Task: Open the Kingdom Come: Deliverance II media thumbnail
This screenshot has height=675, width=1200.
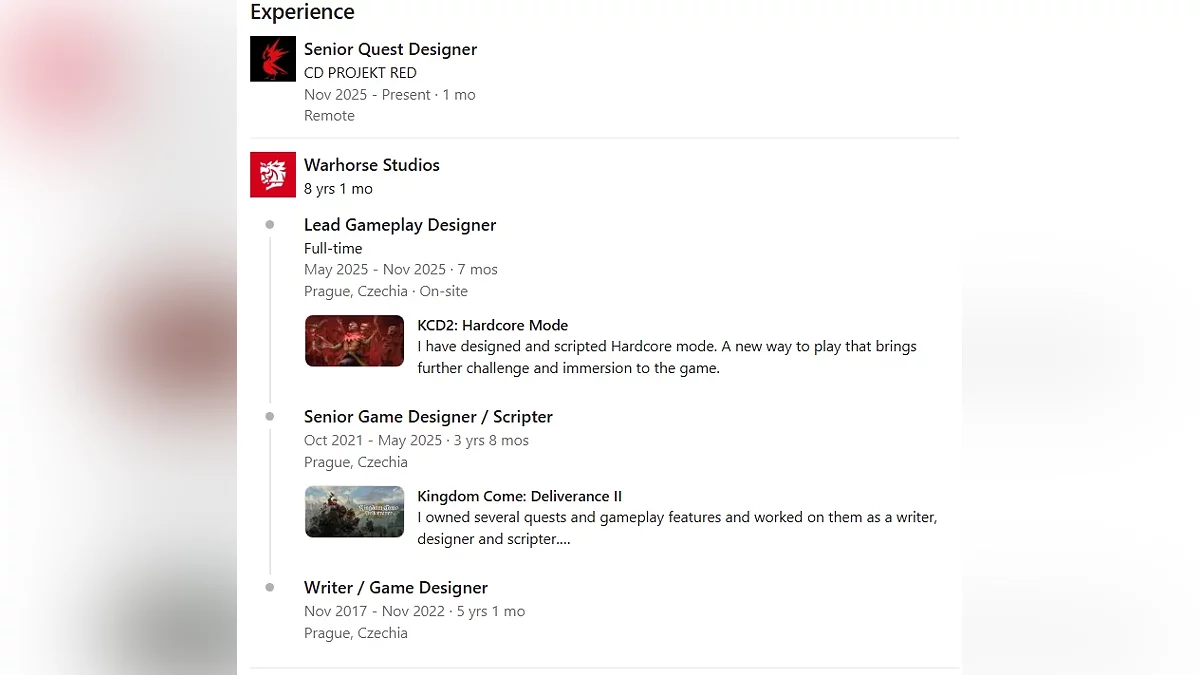Action: pos(354,512)
